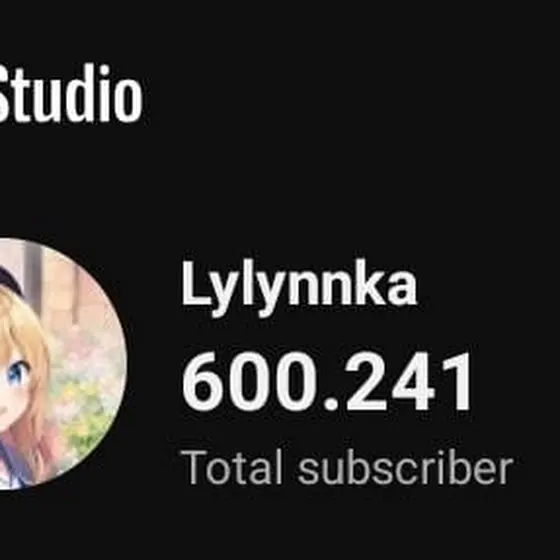Select the digits 241 in subscriber count
The image size is (560, 560).
pos(409,381)
